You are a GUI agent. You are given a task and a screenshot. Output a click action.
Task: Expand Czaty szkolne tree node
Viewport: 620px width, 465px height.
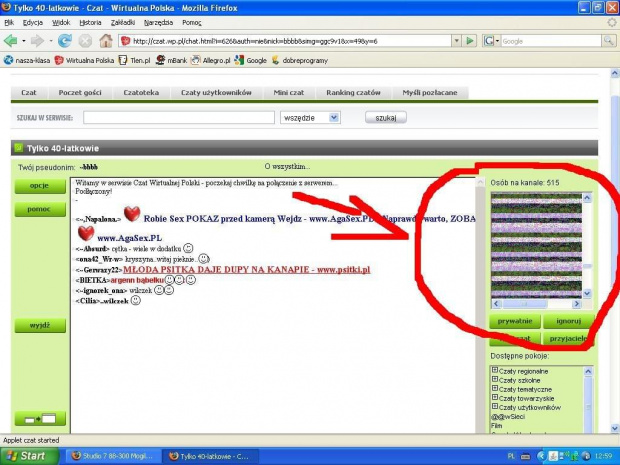pyautogui.click(x=495, y=380)
